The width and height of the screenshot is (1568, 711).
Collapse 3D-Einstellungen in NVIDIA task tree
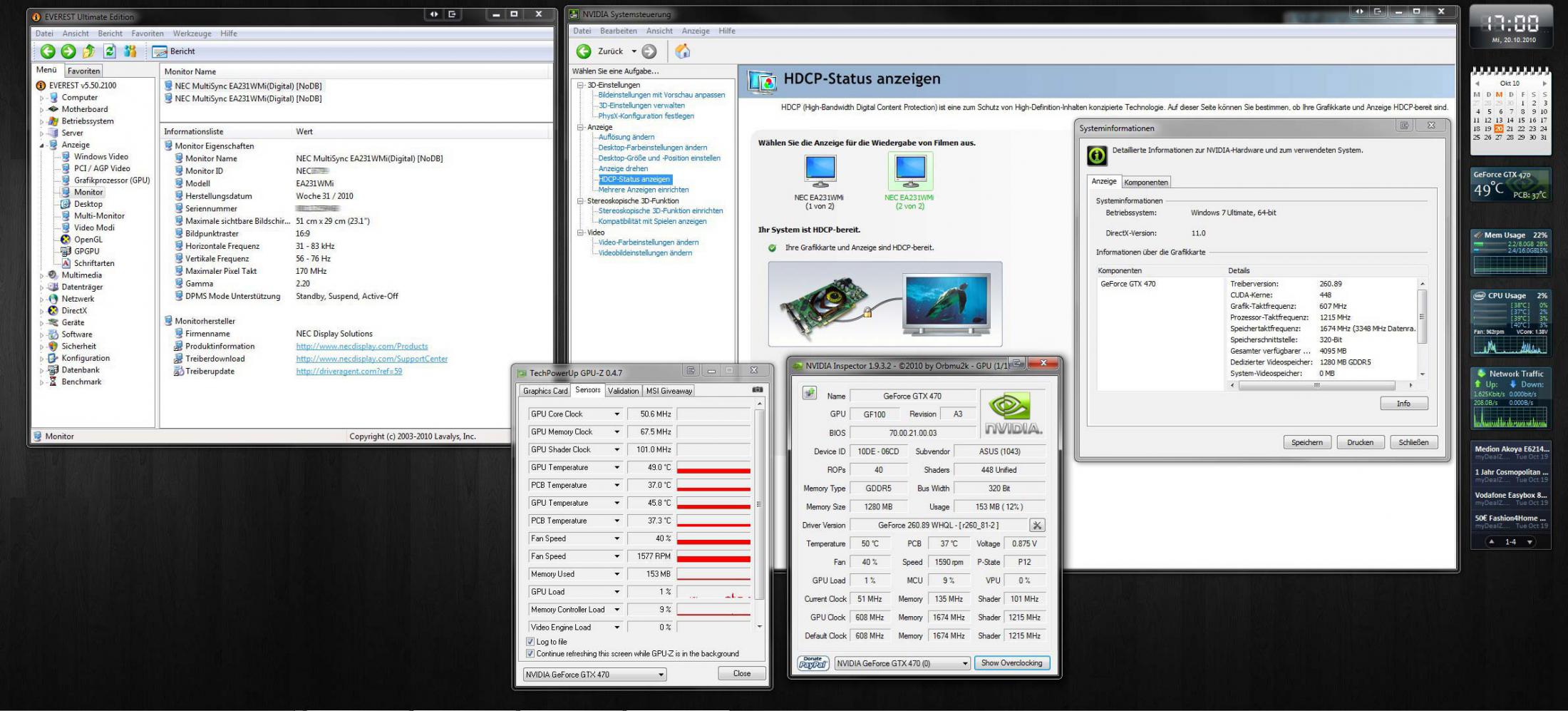point(581,85)
